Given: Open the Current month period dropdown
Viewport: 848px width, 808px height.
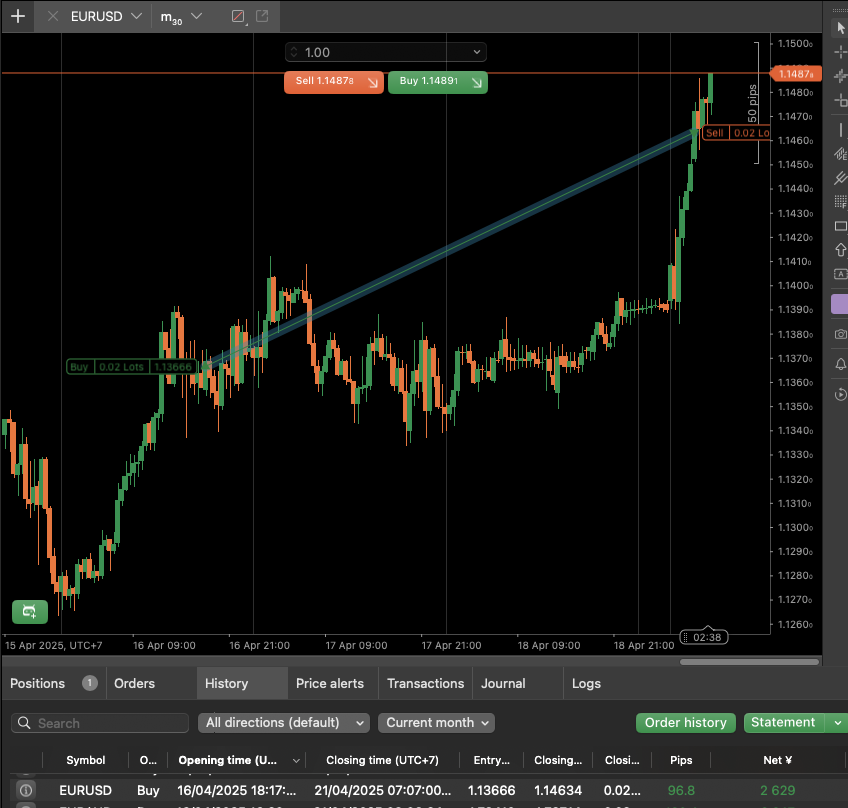Looking at the screenshot, I should (436, 723).
